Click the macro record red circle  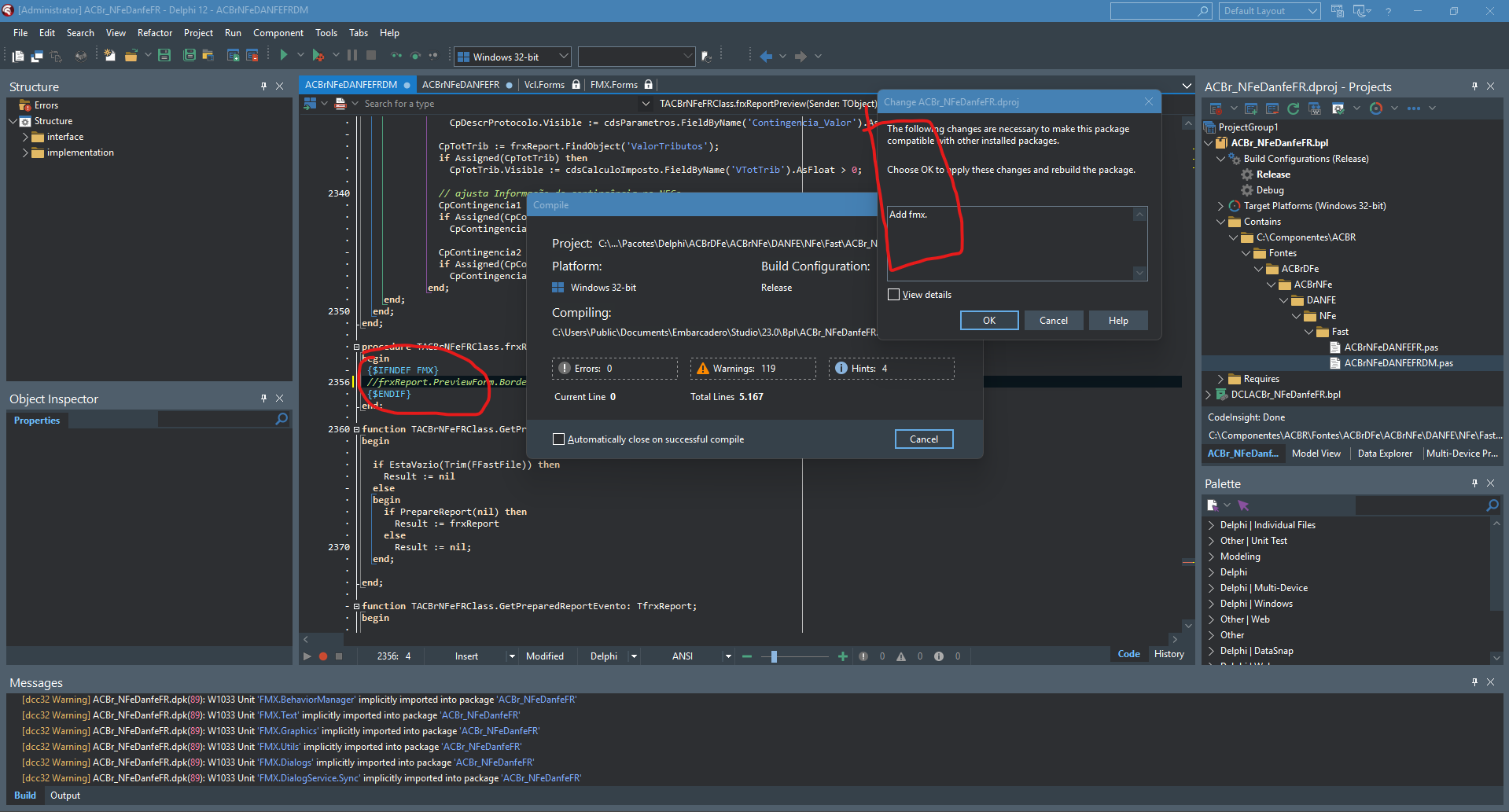coord(323,656)
